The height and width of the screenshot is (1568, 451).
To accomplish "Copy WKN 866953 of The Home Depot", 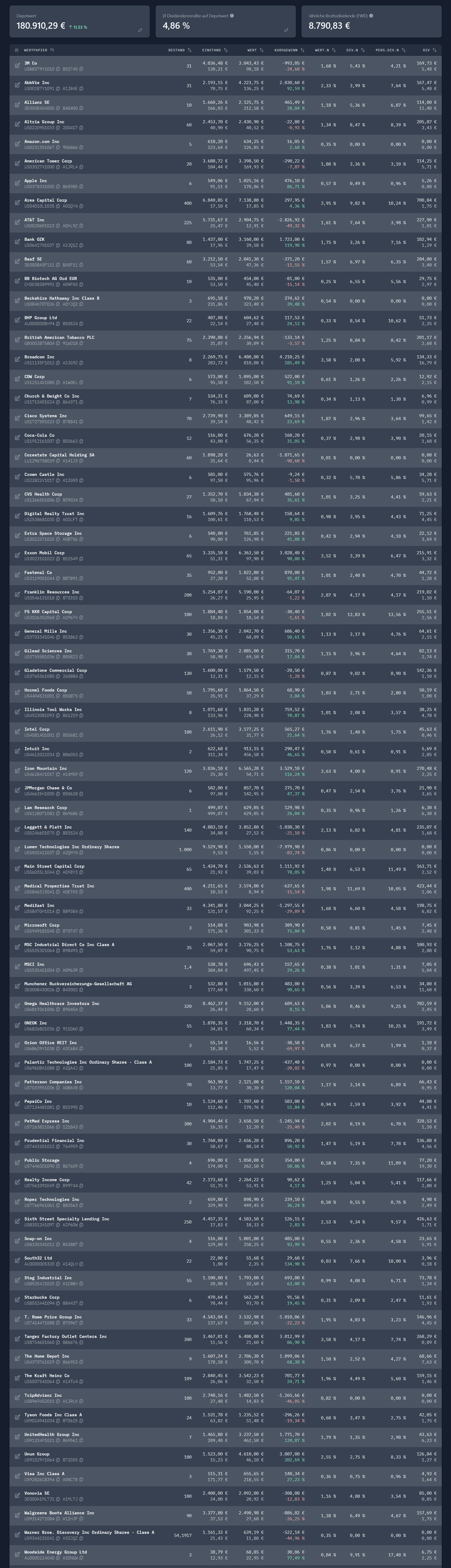I will [x=81, y=1362].
